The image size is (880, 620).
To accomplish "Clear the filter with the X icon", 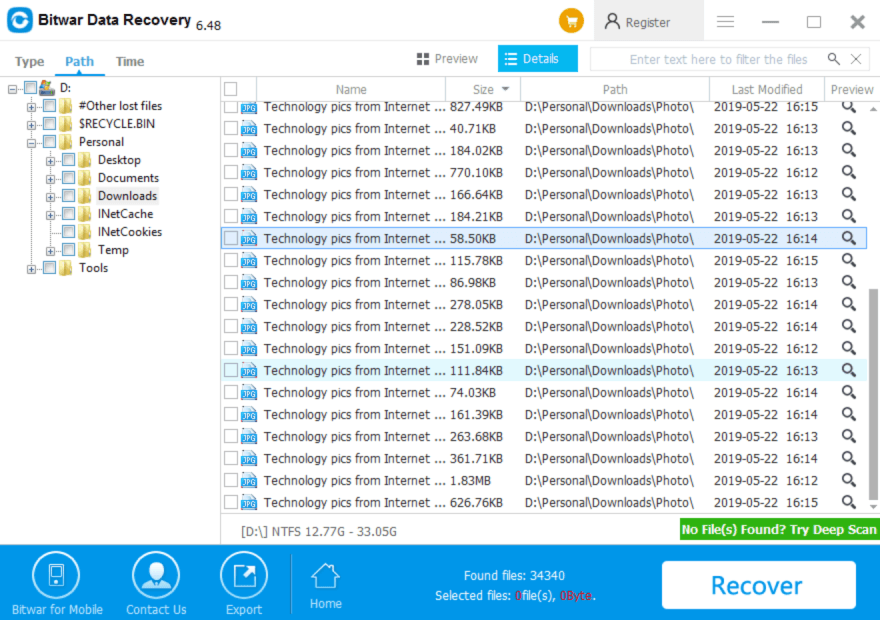I will coord(855,58).
